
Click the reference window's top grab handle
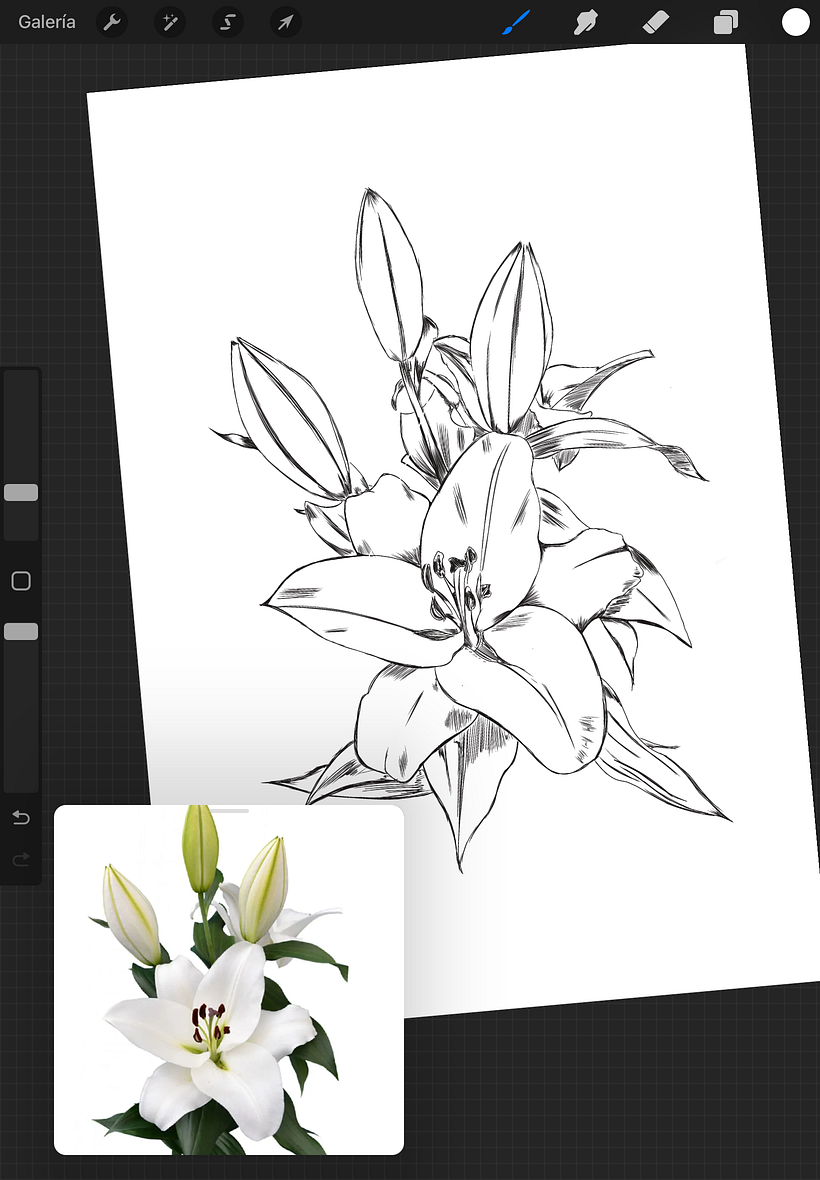tap(229, 811)
